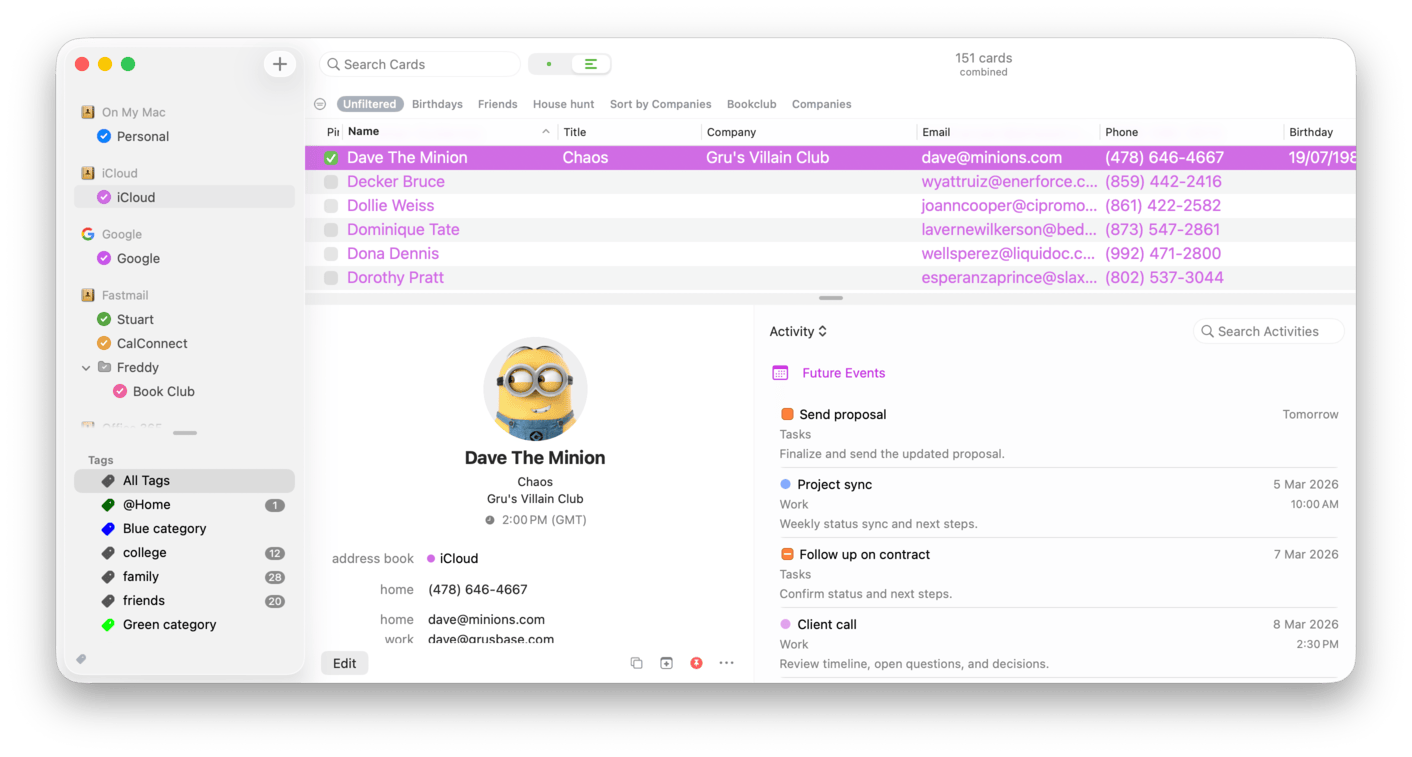Viewport: 1412px width, 757px height.
Task: Click the Future Events calendar icon
Action: 779,372
